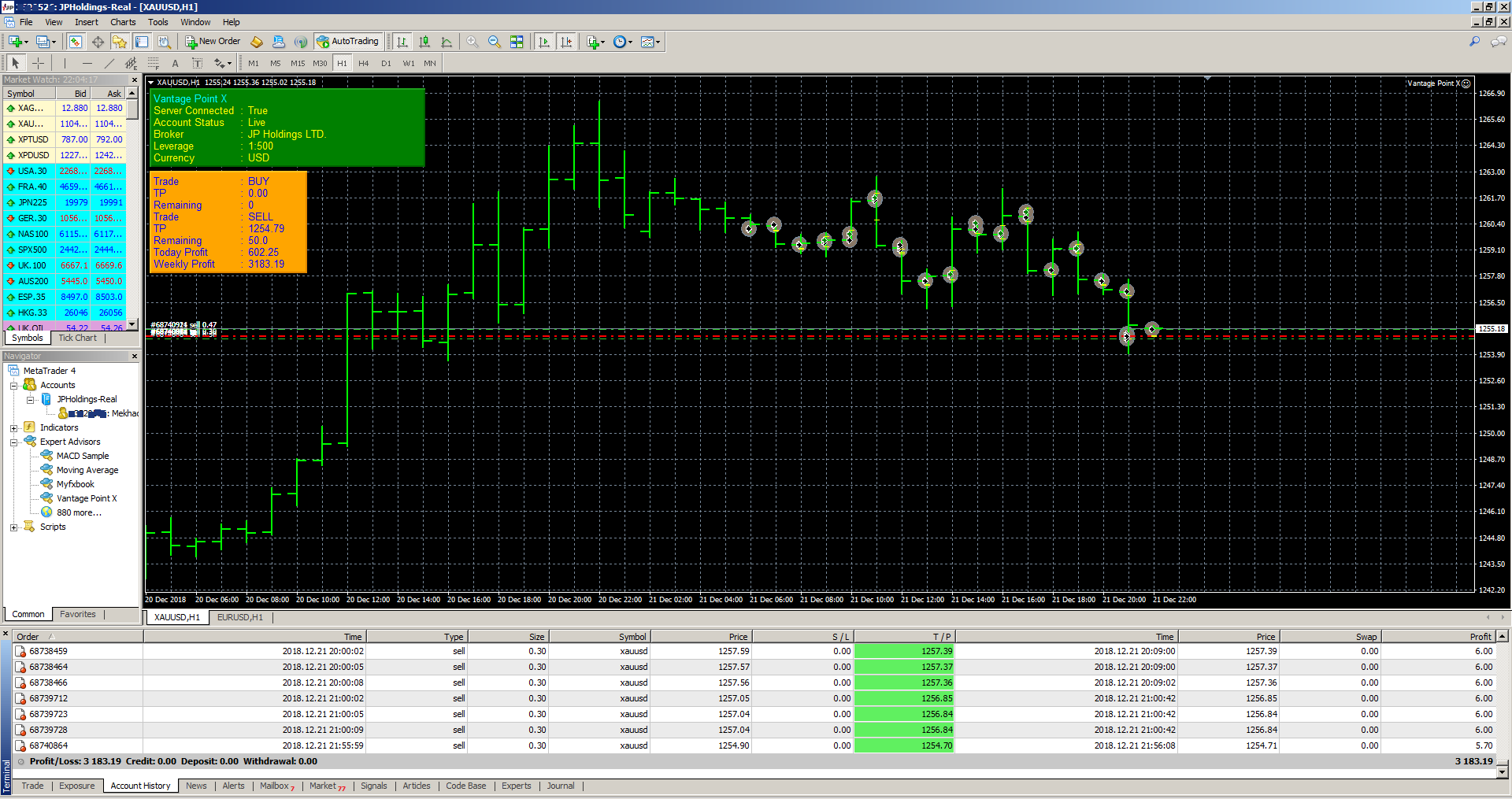Open the Charts menu
Viewport: 1512px width, 799px height.
click(x=122, y=22)
